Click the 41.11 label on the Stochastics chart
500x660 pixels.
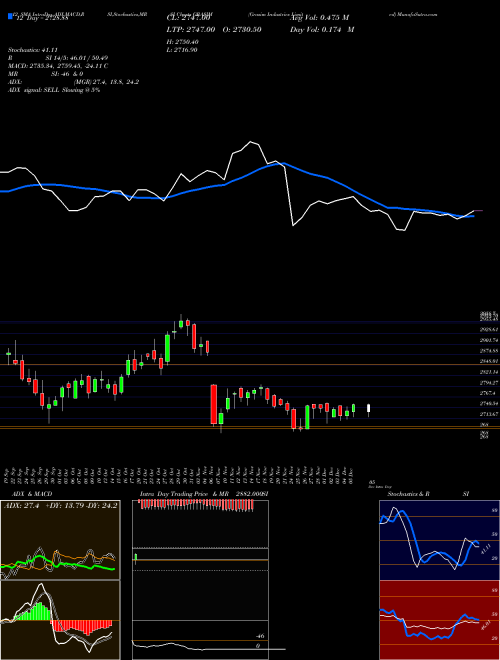[x=484, y=550]
